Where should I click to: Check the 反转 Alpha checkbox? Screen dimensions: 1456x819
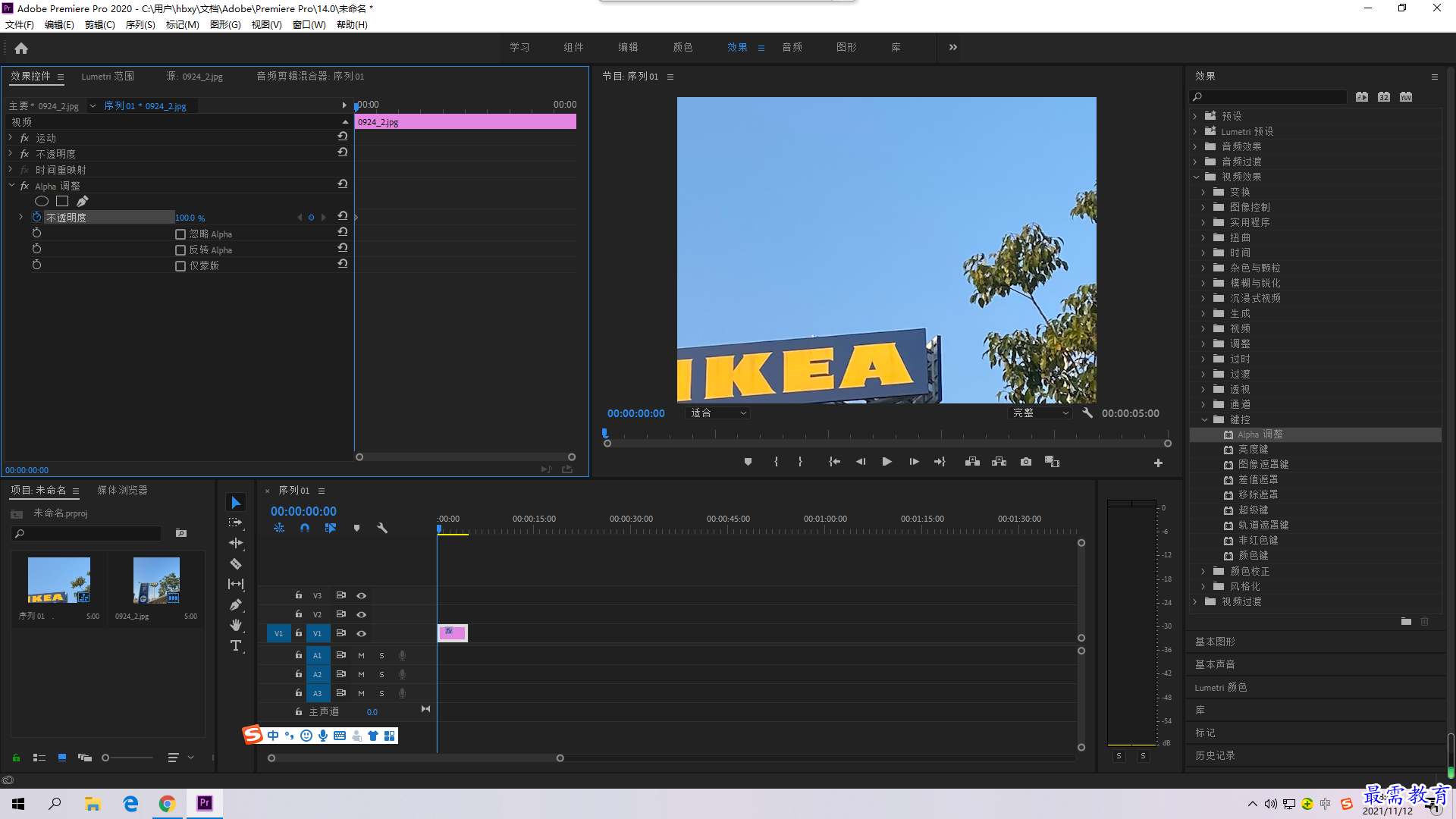point(180,250)
